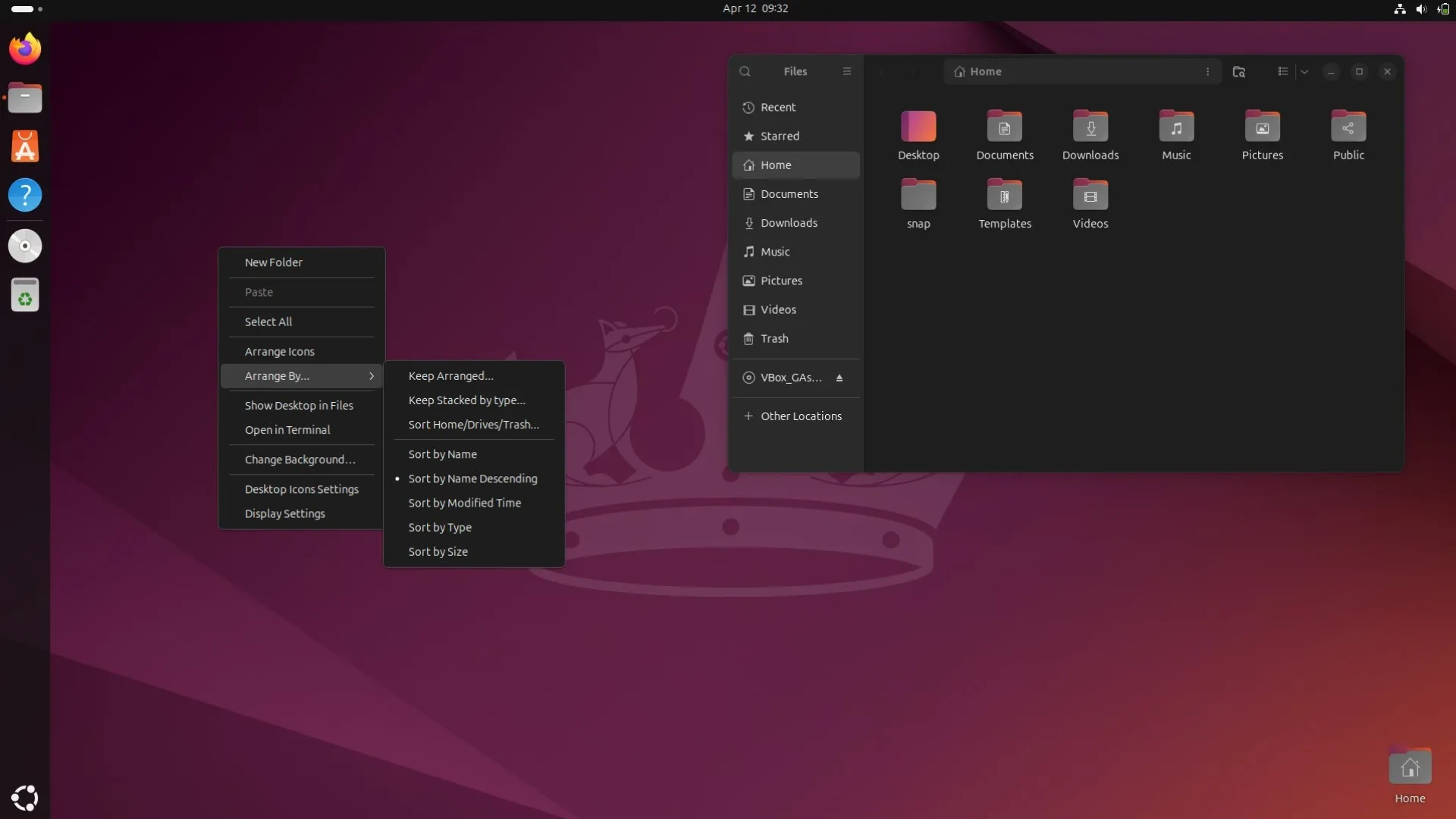Open the Files hamburger menu
The height and width of the screenshot is (819, 1456).
[847, 71]
